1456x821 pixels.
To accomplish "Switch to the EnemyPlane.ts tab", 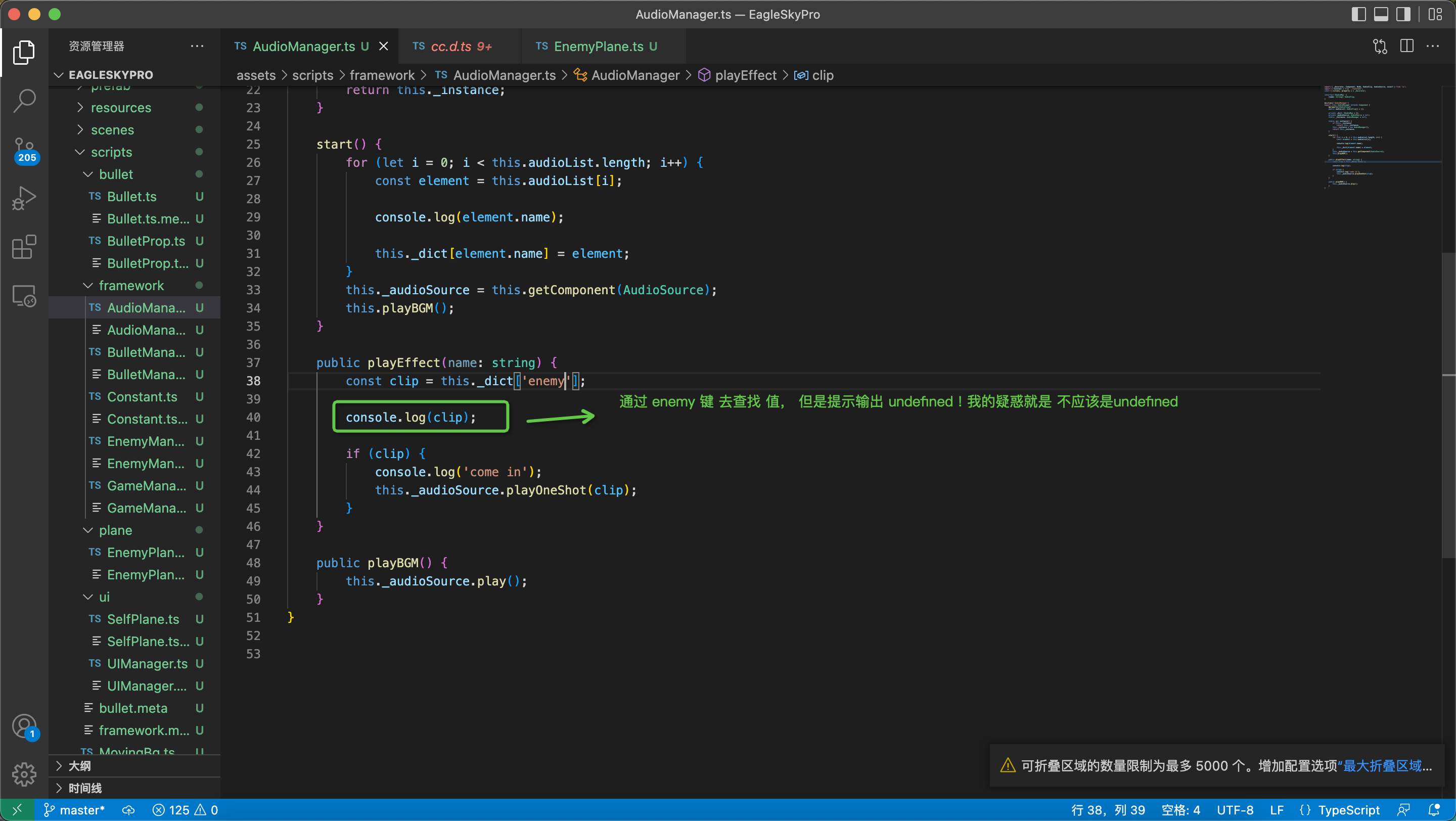I will (598, 47).
